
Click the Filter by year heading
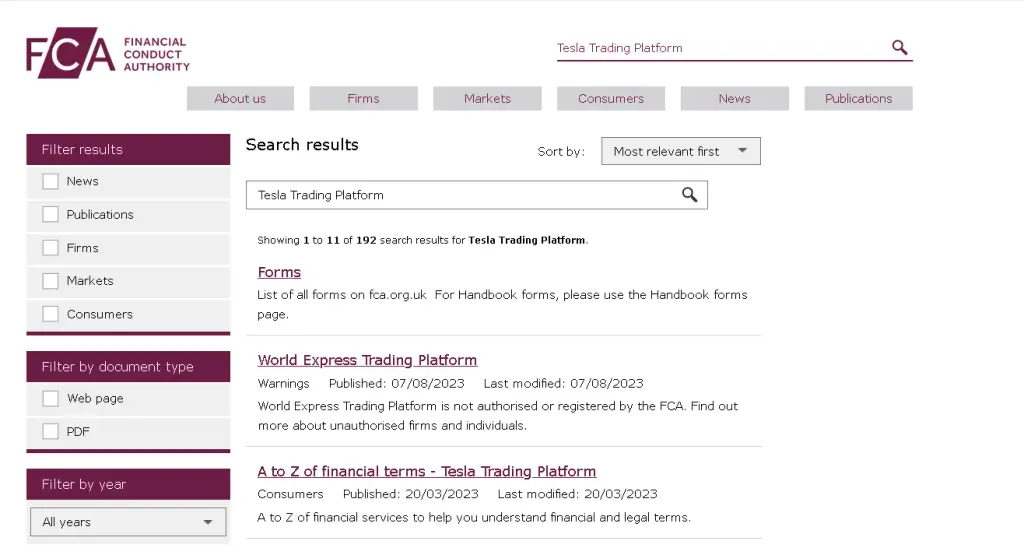pos(128,485)
